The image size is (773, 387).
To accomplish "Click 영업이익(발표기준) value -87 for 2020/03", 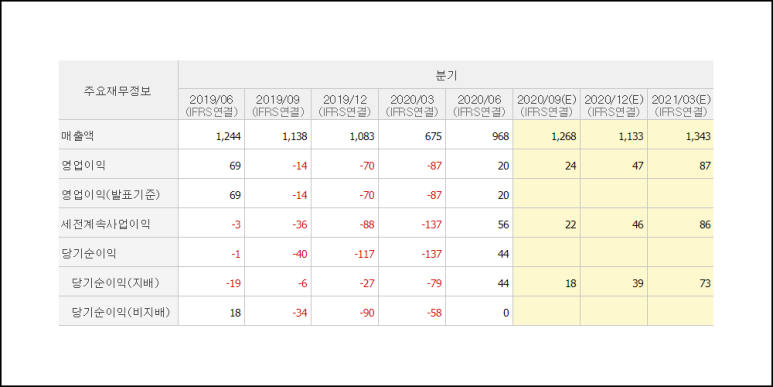I will (433, 195).
